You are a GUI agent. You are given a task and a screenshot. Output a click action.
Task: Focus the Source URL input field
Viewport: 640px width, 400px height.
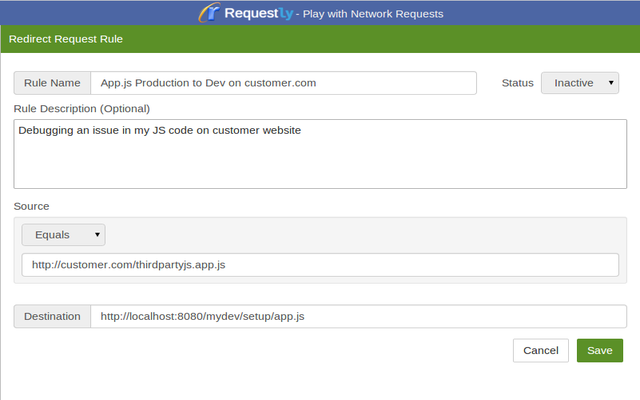(320, 264)
